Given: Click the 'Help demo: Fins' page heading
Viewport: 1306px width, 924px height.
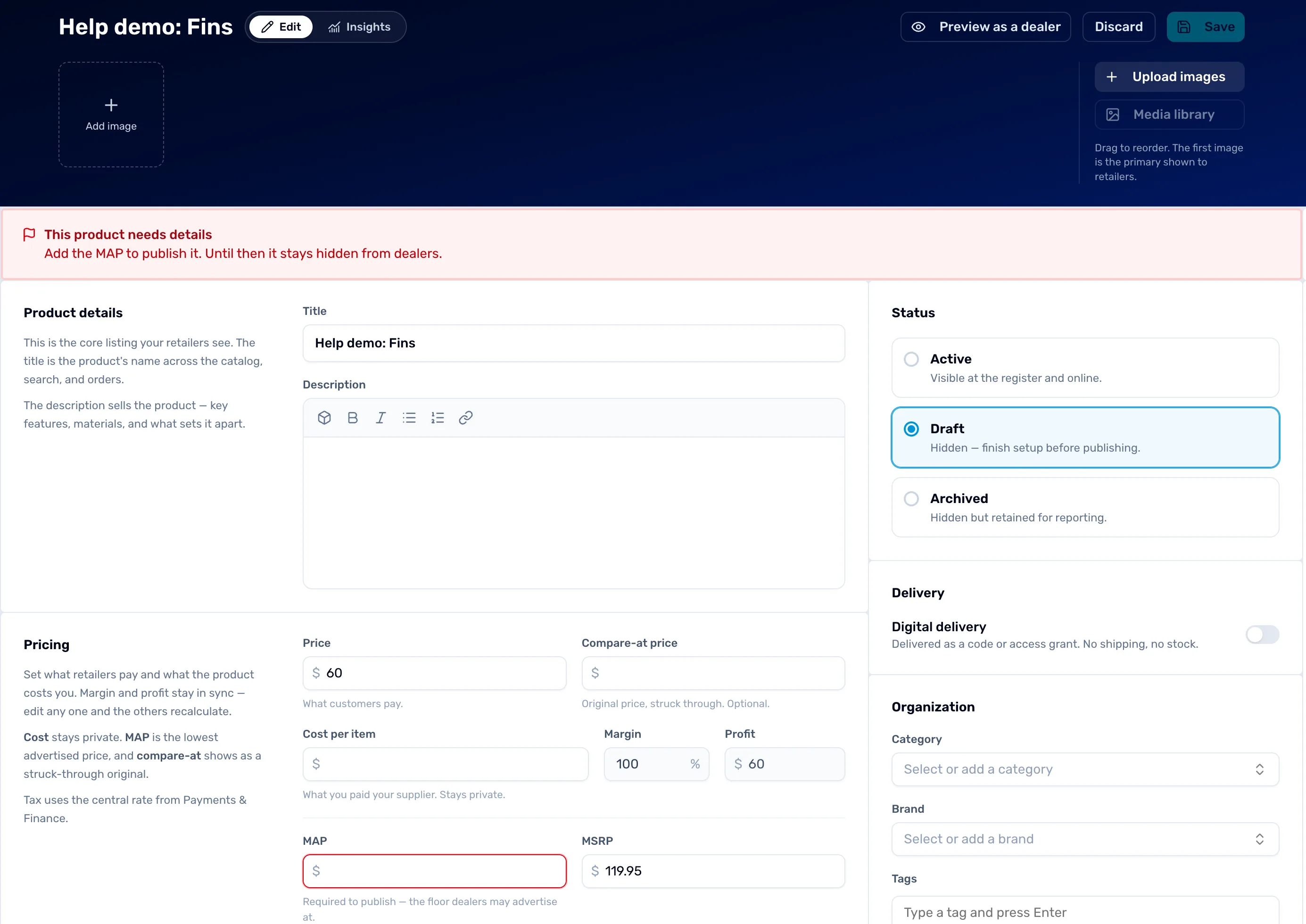Looking at the screenshot, I should (x=146, y=27).
